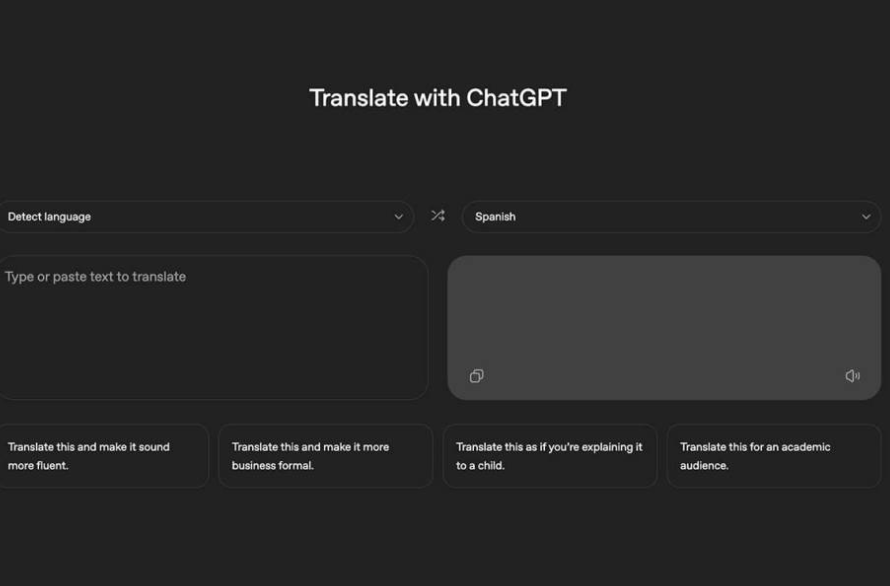
Task: Swap source and target languages icon
Action: click(438, 216)
